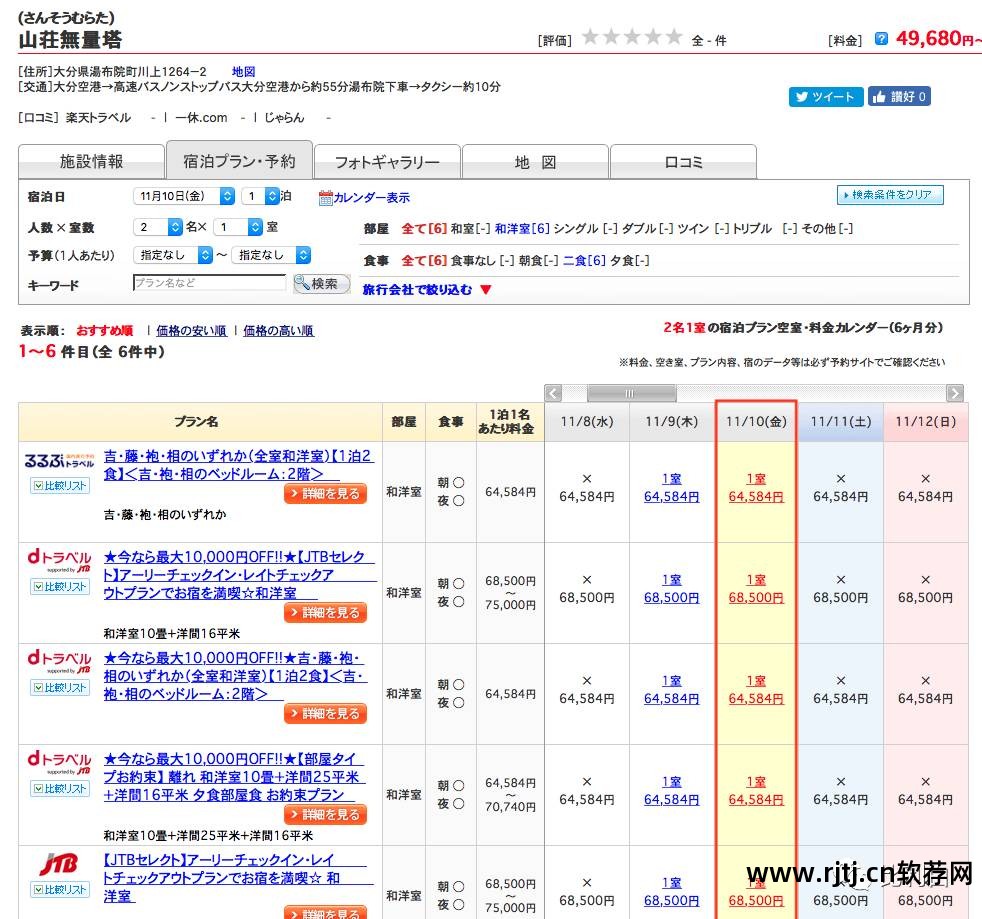This screenshot has width=982, height=919.
Task: Switch to the 施設情報 tab
Action: 91,162
